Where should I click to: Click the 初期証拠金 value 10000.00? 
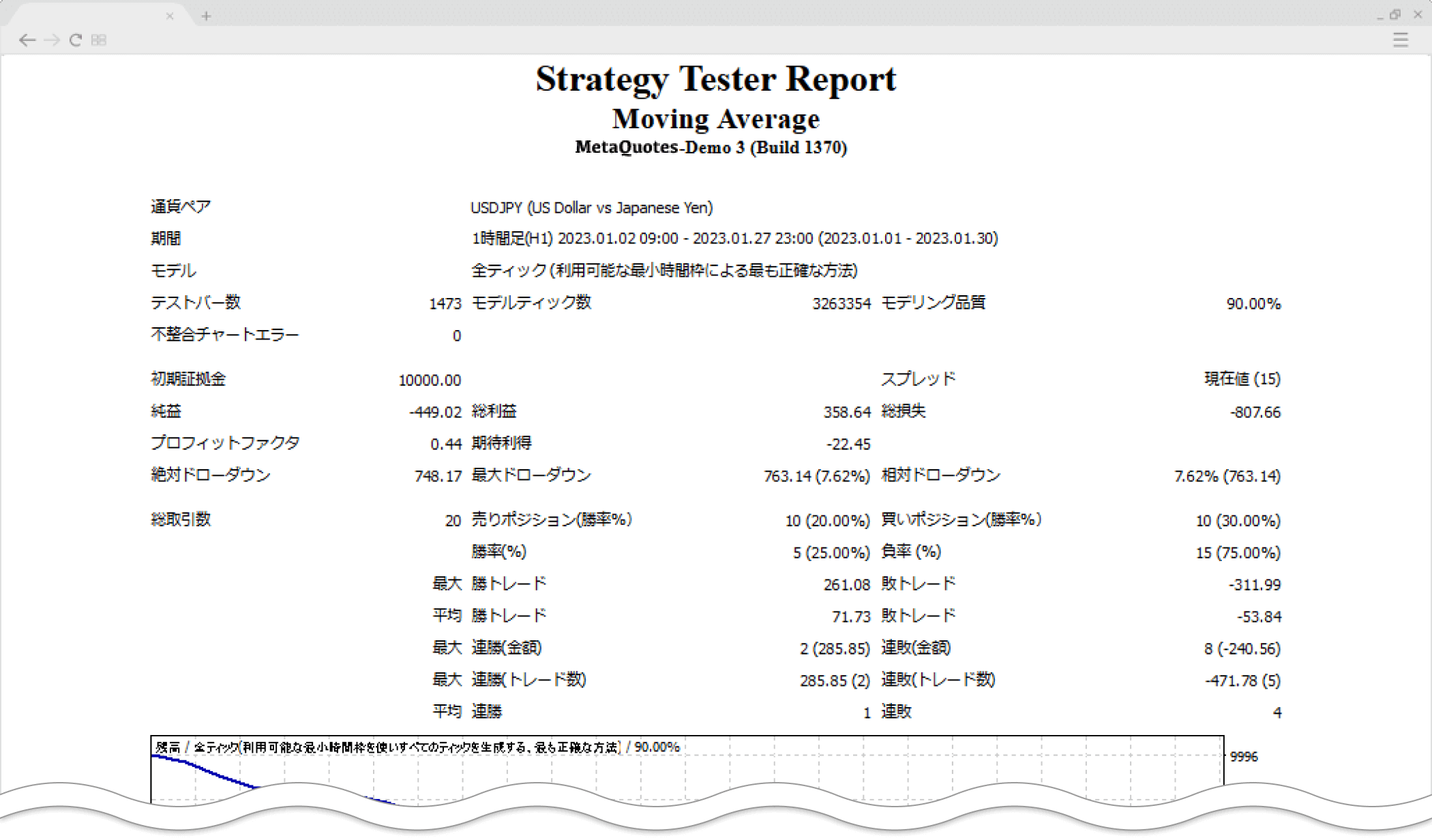coord(430,380)
